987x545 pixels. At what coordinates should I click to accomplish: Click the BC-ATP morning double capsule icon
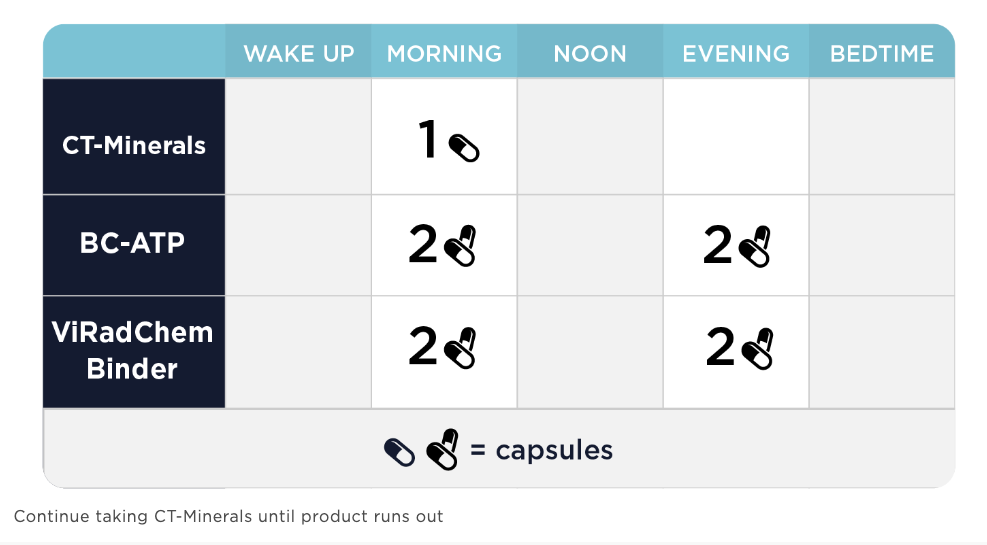[460, 246]
